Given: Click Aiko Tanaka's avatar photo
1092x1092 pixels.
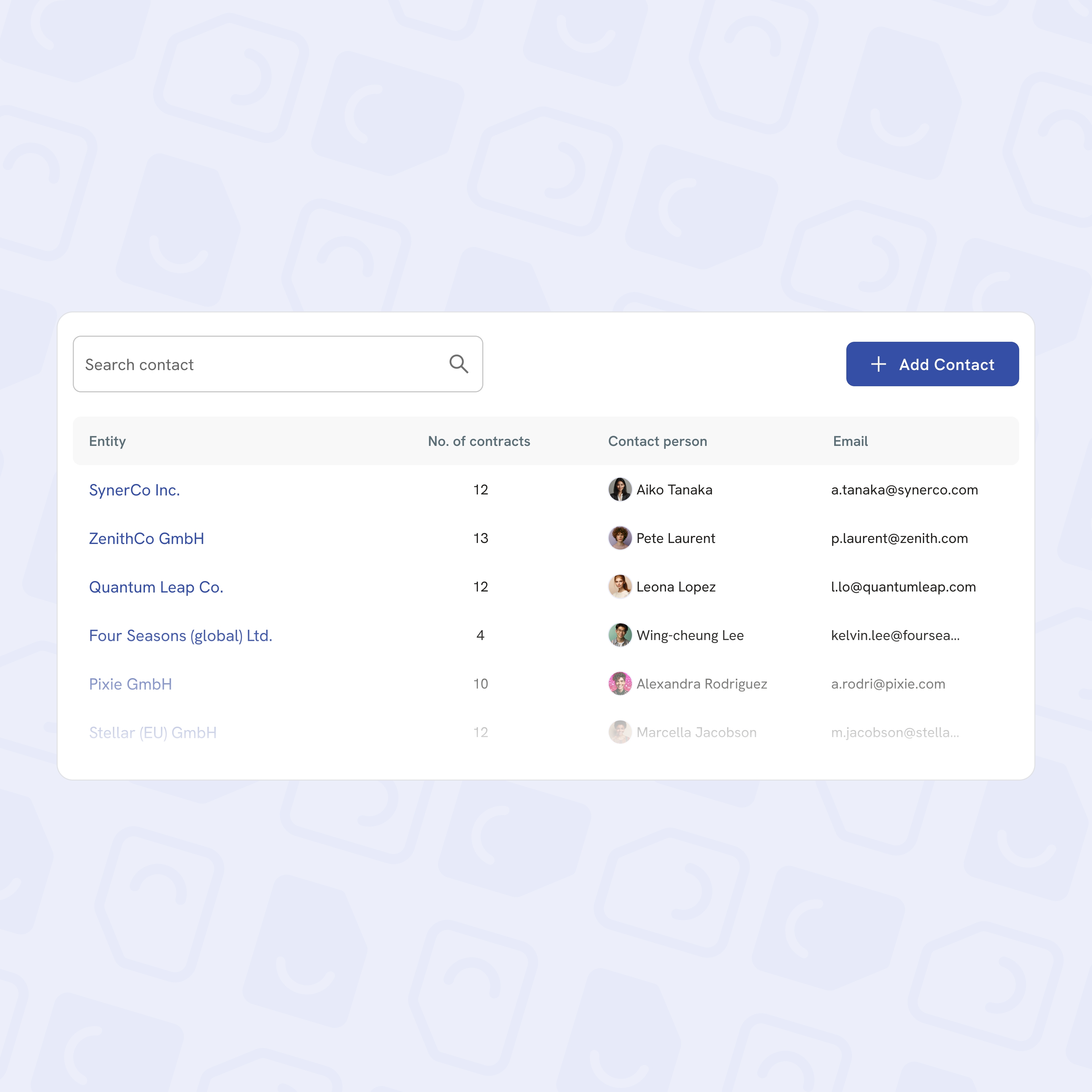Looking at the screenshot, I should click(x=619, y=489).
